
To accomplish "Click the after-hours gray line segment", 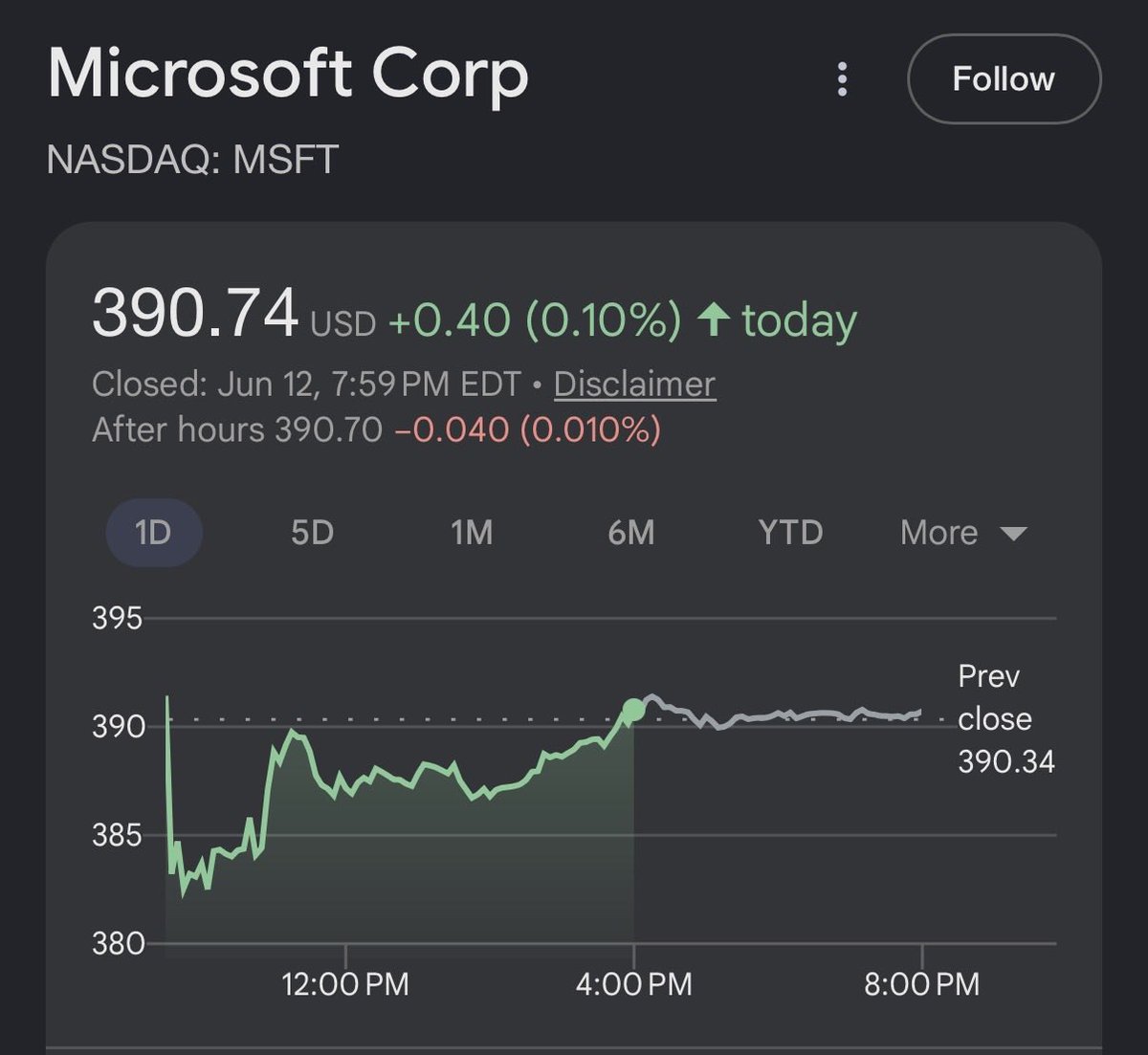I will tap(777, 714).
